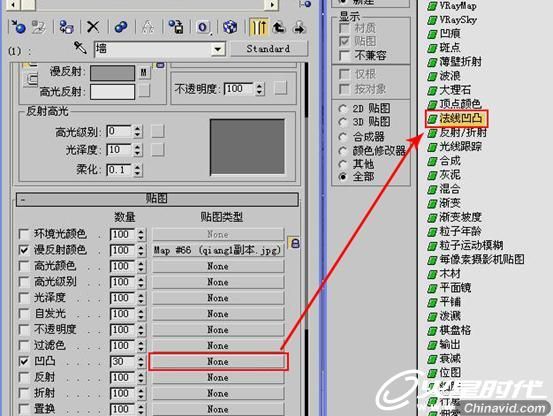Screen dimensions: 553x416
Task: Select the 2D 贴图 radio button
Action: (342, 109)
